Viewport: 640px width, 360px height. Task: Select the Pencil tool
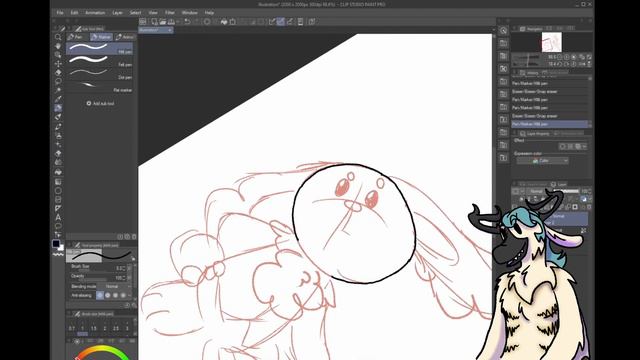click(x=58, y=117)
